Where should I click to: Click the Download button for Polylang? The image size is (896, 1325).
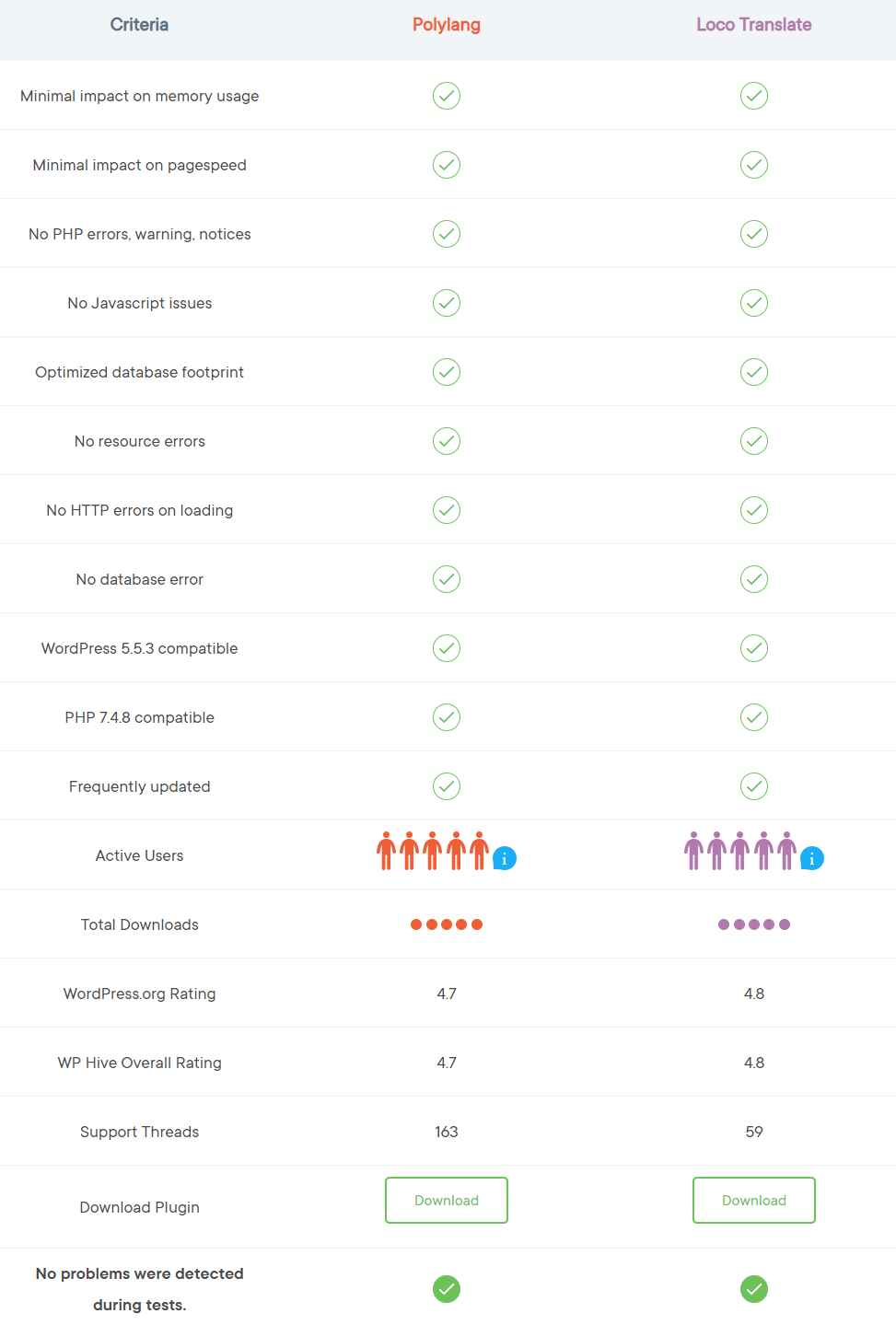click(x=447, y=1200)
